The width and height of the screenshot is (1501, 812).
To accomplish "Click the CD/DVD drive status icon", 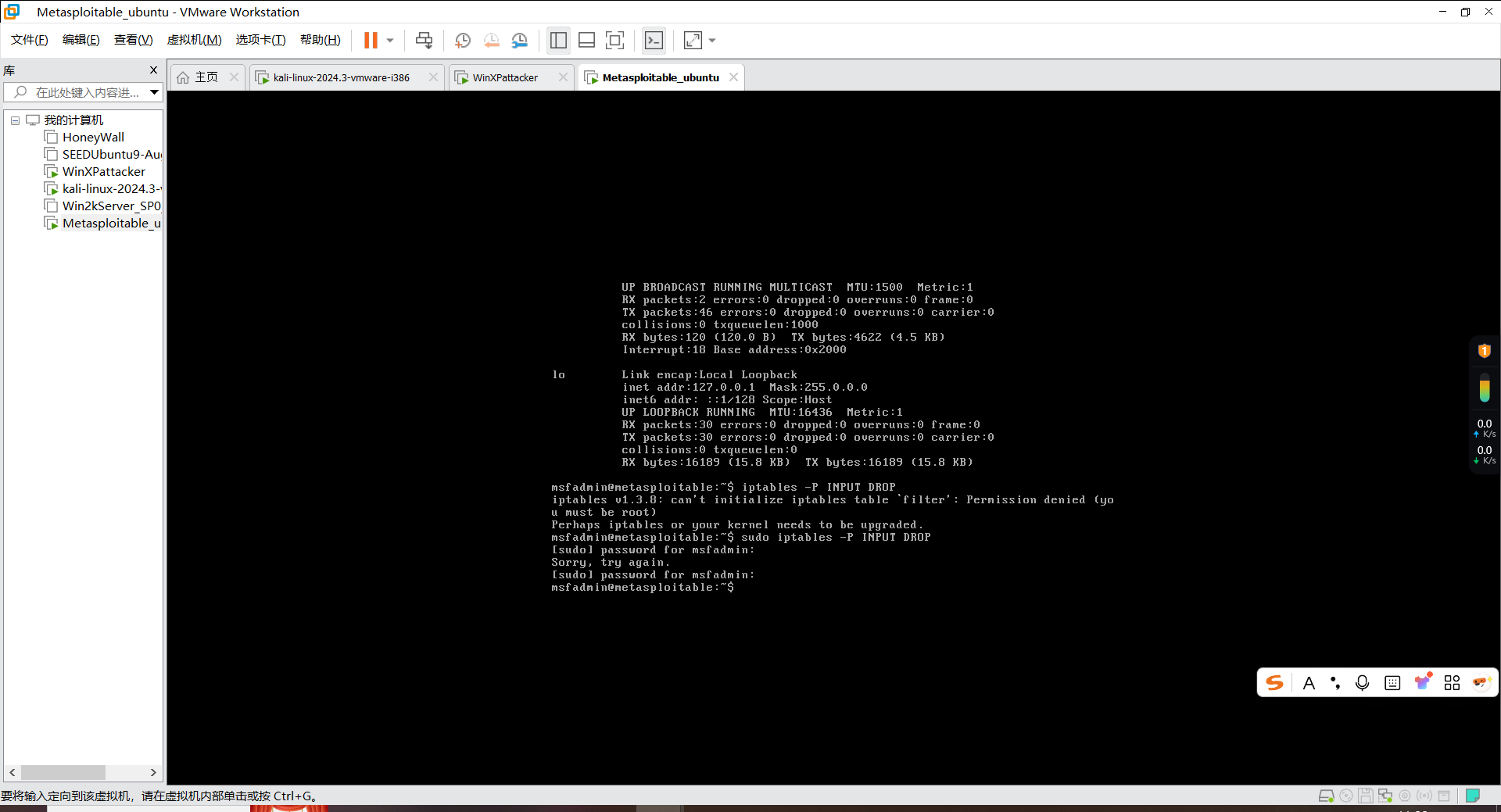I will coord(1345,796).
